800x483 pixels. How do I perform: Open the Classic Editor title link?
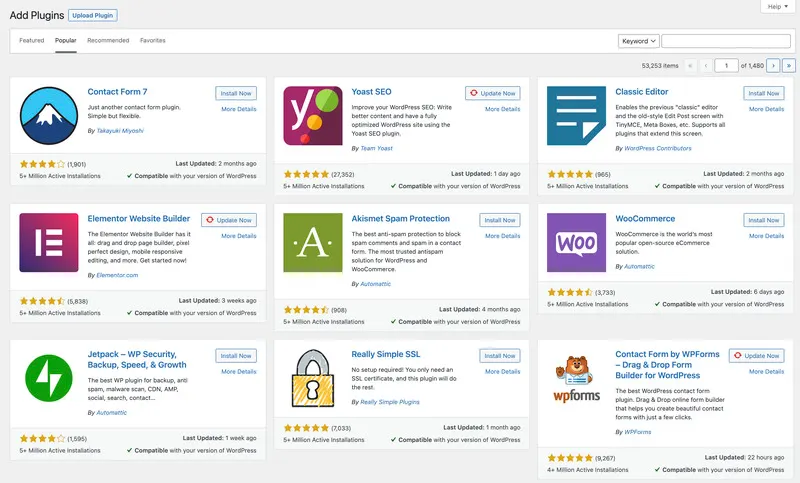[x=642, y=92]
